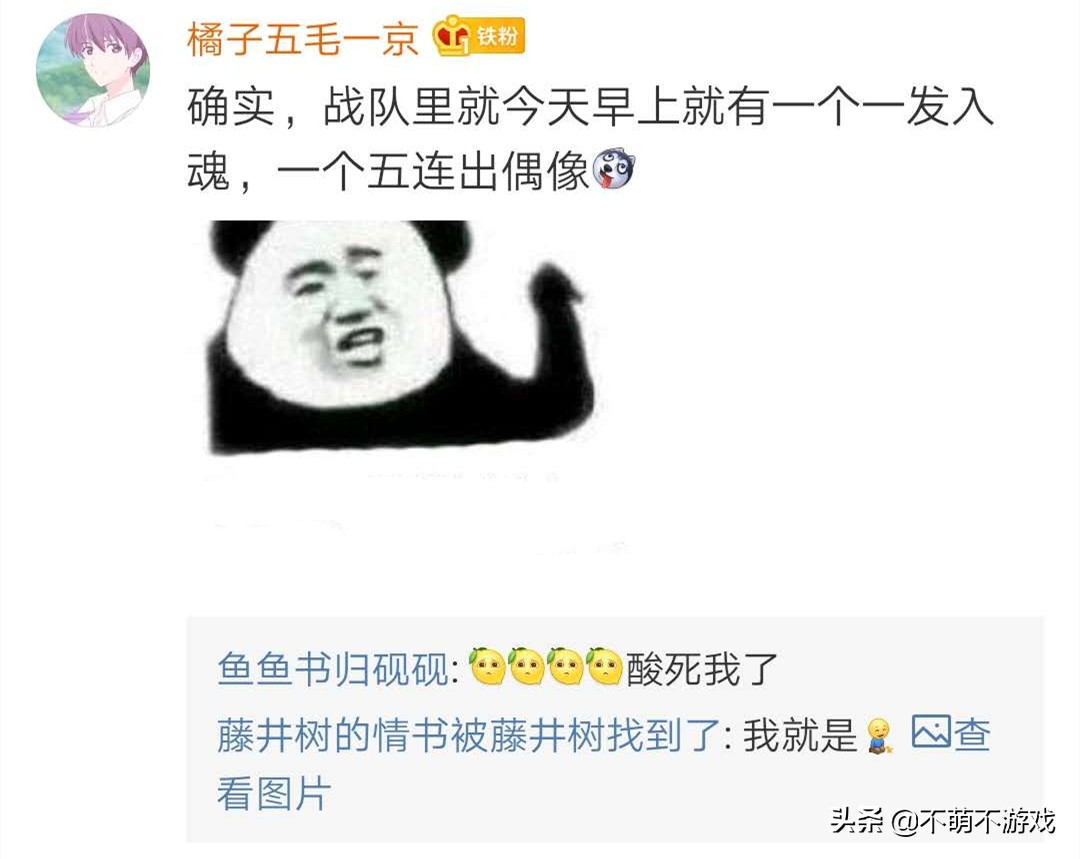Open the purple-haired anime avatar
This screenshot has width=1080, height=859.
(x=93, y=70)
